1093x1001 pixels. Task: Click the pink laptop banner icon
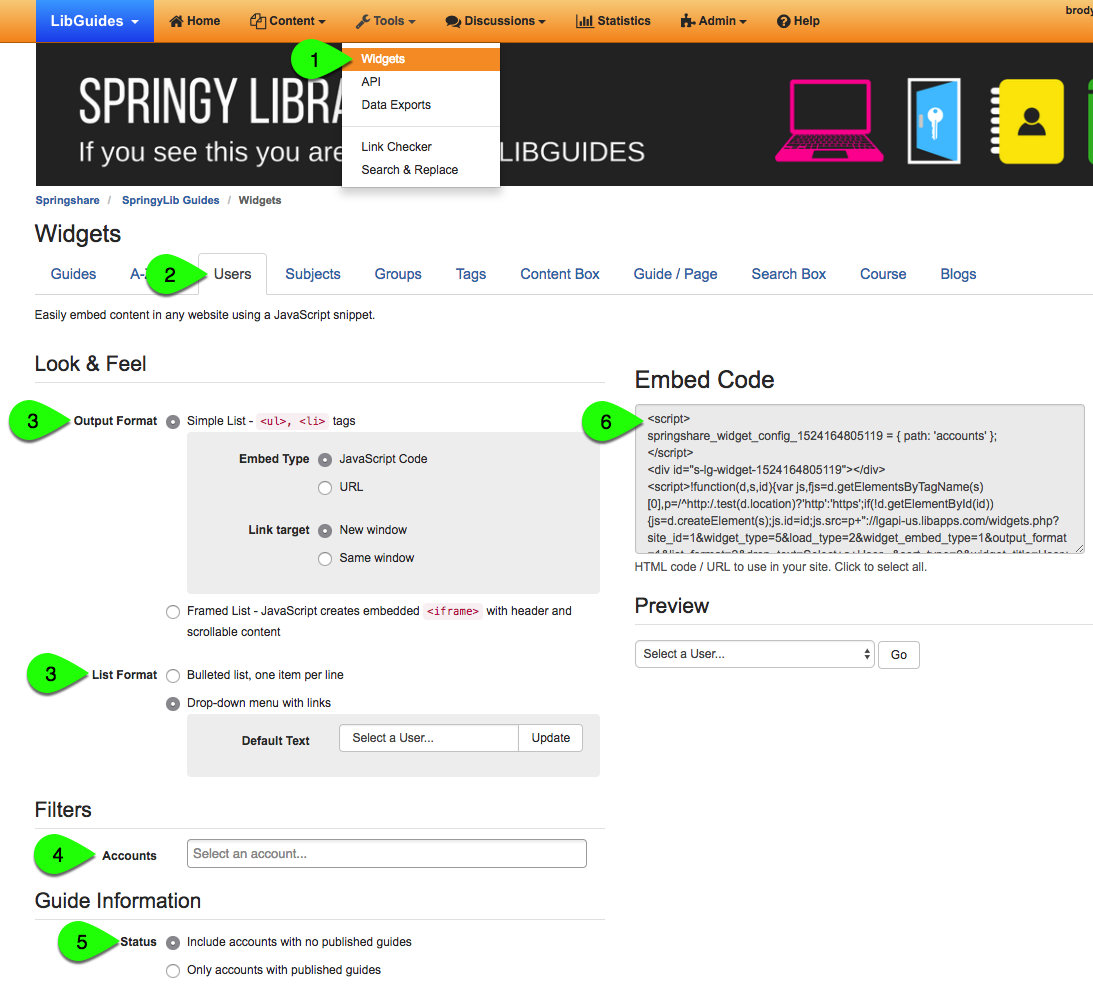pos(830,121)
